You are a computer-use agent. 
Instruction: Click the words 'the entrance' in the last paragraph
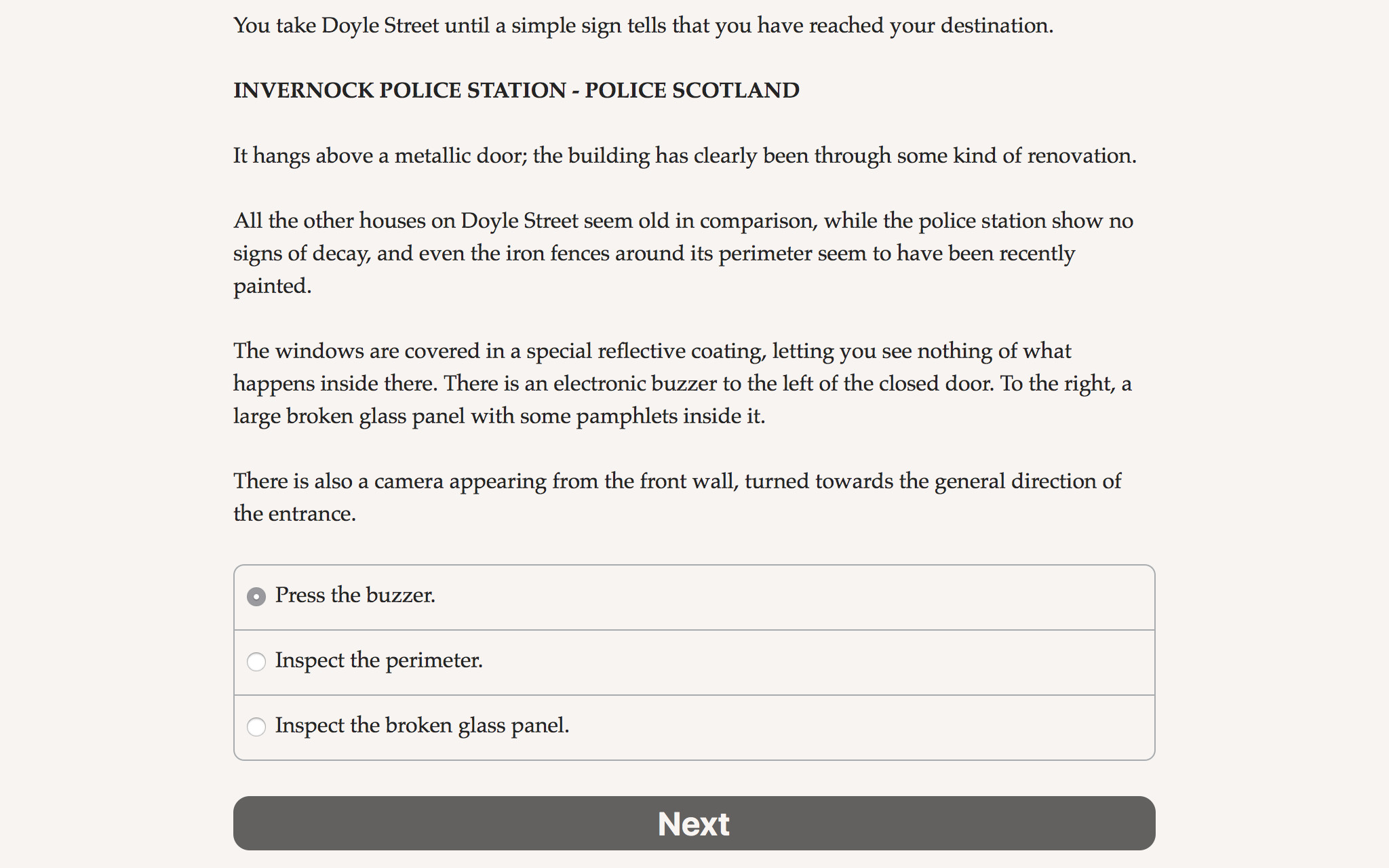293,514
